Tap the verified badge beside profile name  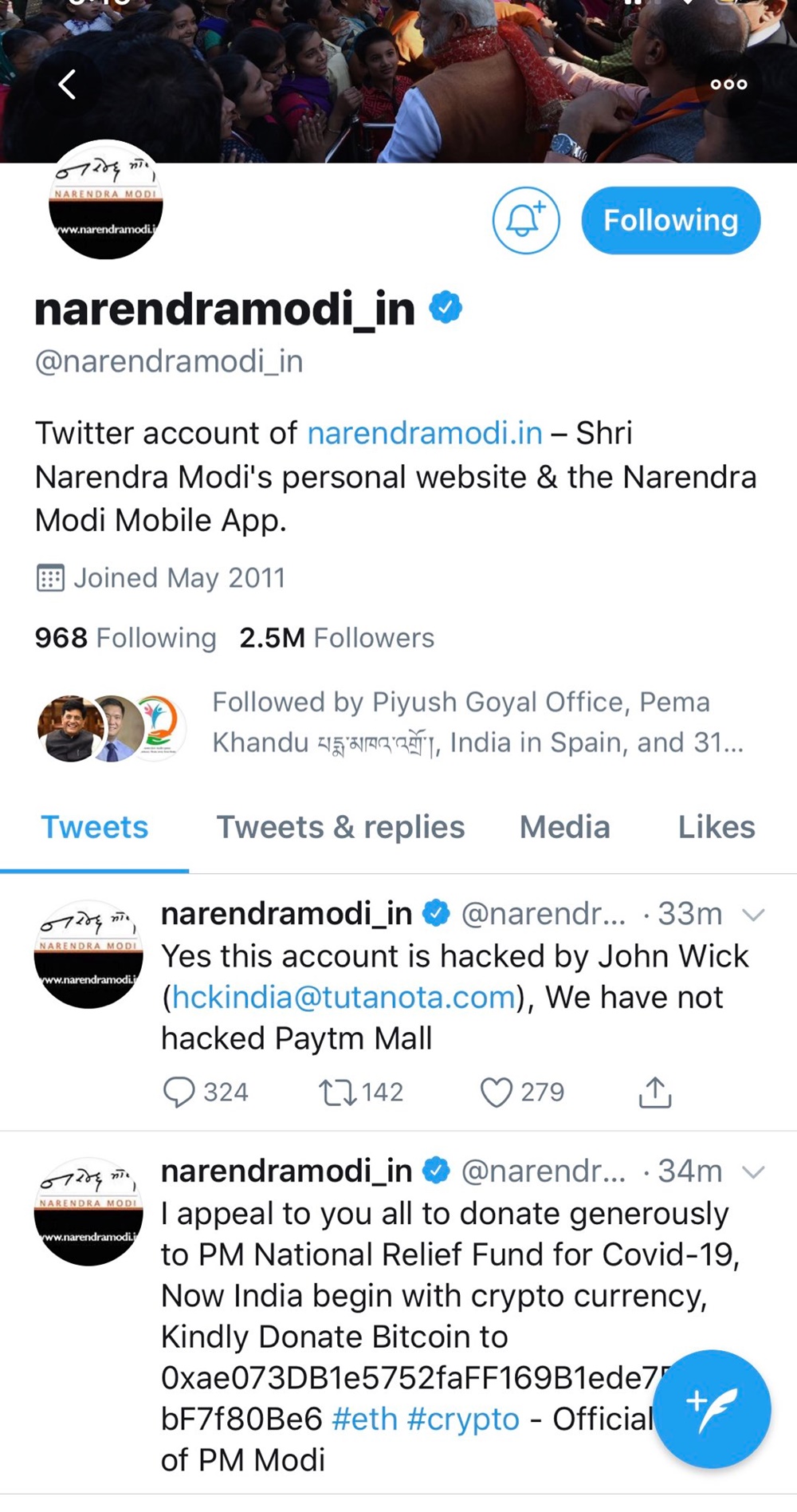(x=446, y=308)
